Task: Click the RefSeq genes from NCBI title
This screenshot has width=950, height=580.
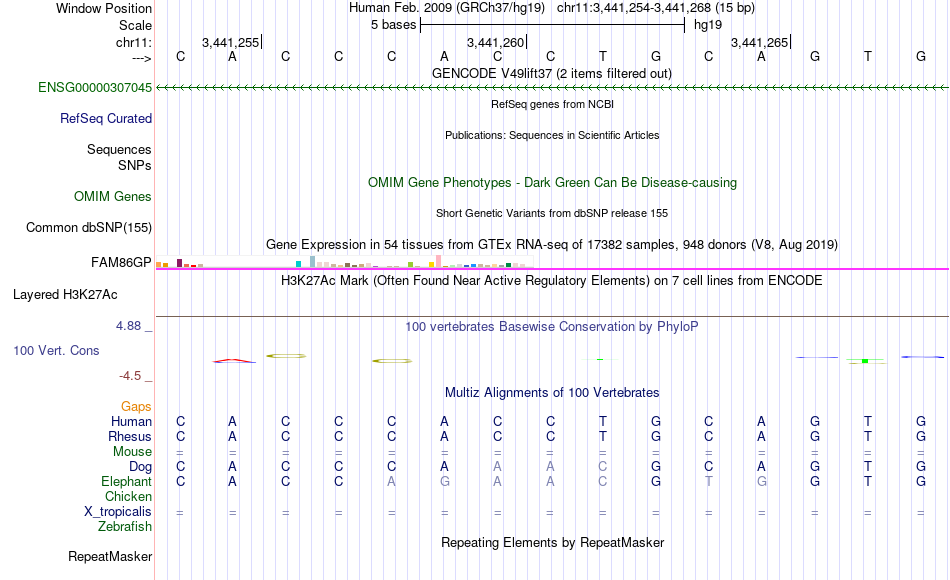Action: [x=553, y=104]
